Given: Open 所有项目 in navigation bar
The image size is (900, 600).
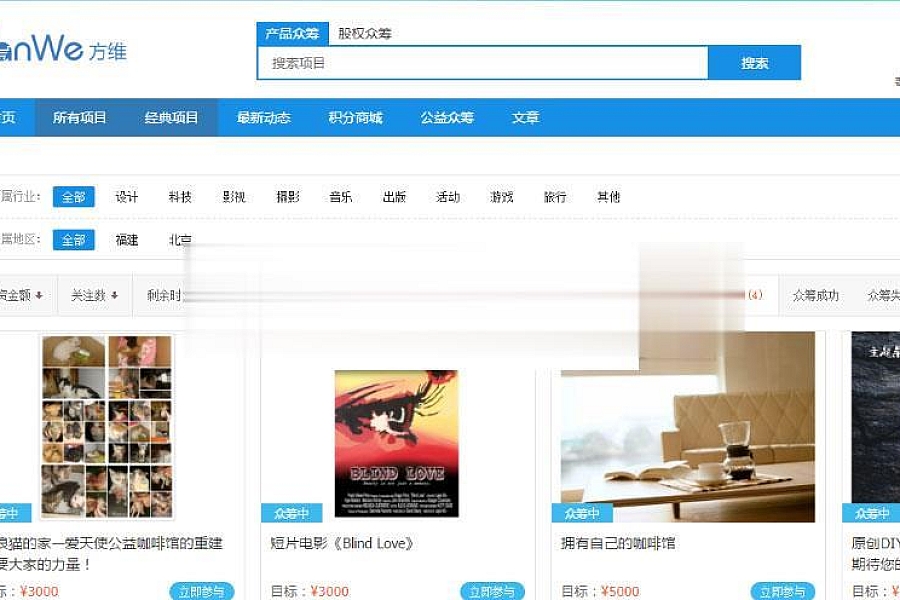Looking at the screenshot, I should [x=80, y=118].
